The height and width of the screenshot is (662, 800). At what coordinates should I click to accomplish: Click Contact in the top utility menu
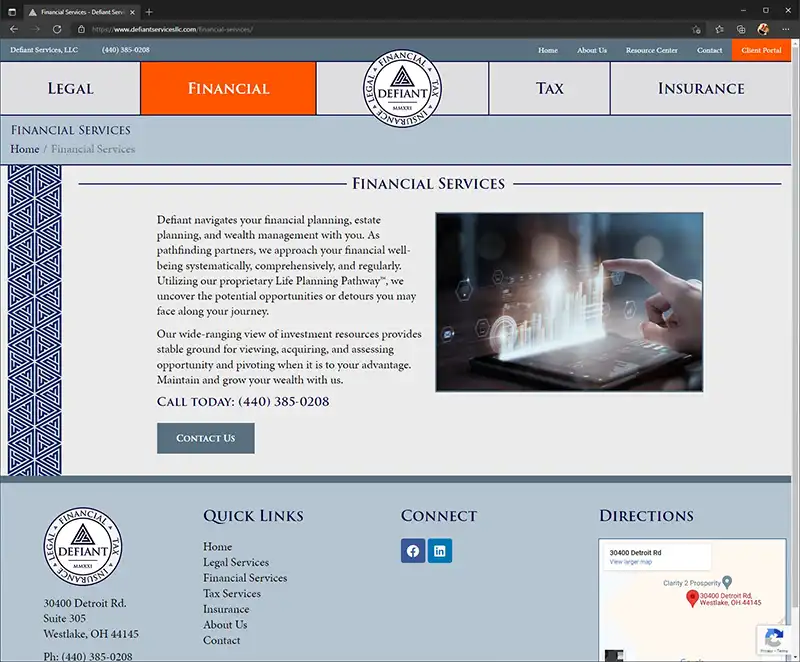(x=709, y=50)
